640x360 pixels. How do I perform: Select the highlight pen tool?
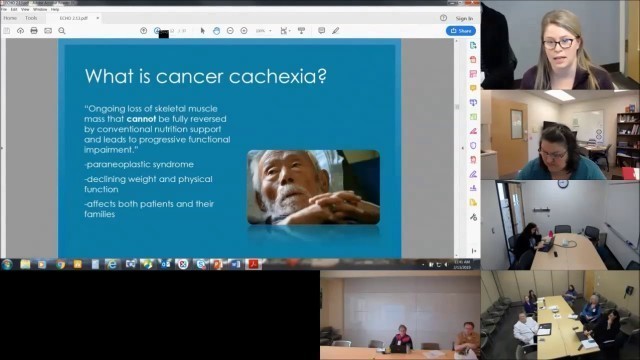click(335, 31)
